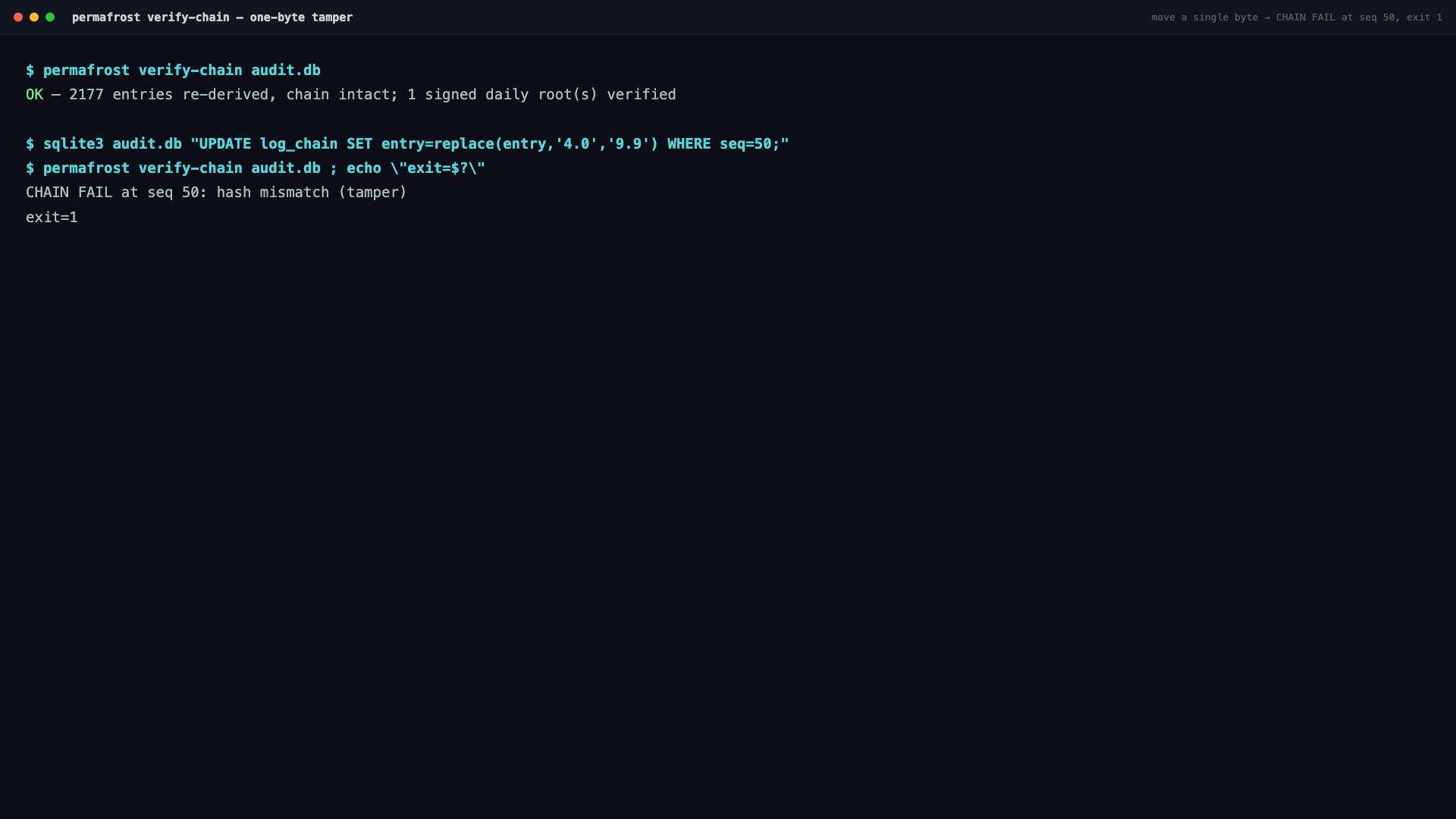Click the window title 'permafrost verify-chain — one-byte tamper'

pyautogui.click(x=212, y=17)
